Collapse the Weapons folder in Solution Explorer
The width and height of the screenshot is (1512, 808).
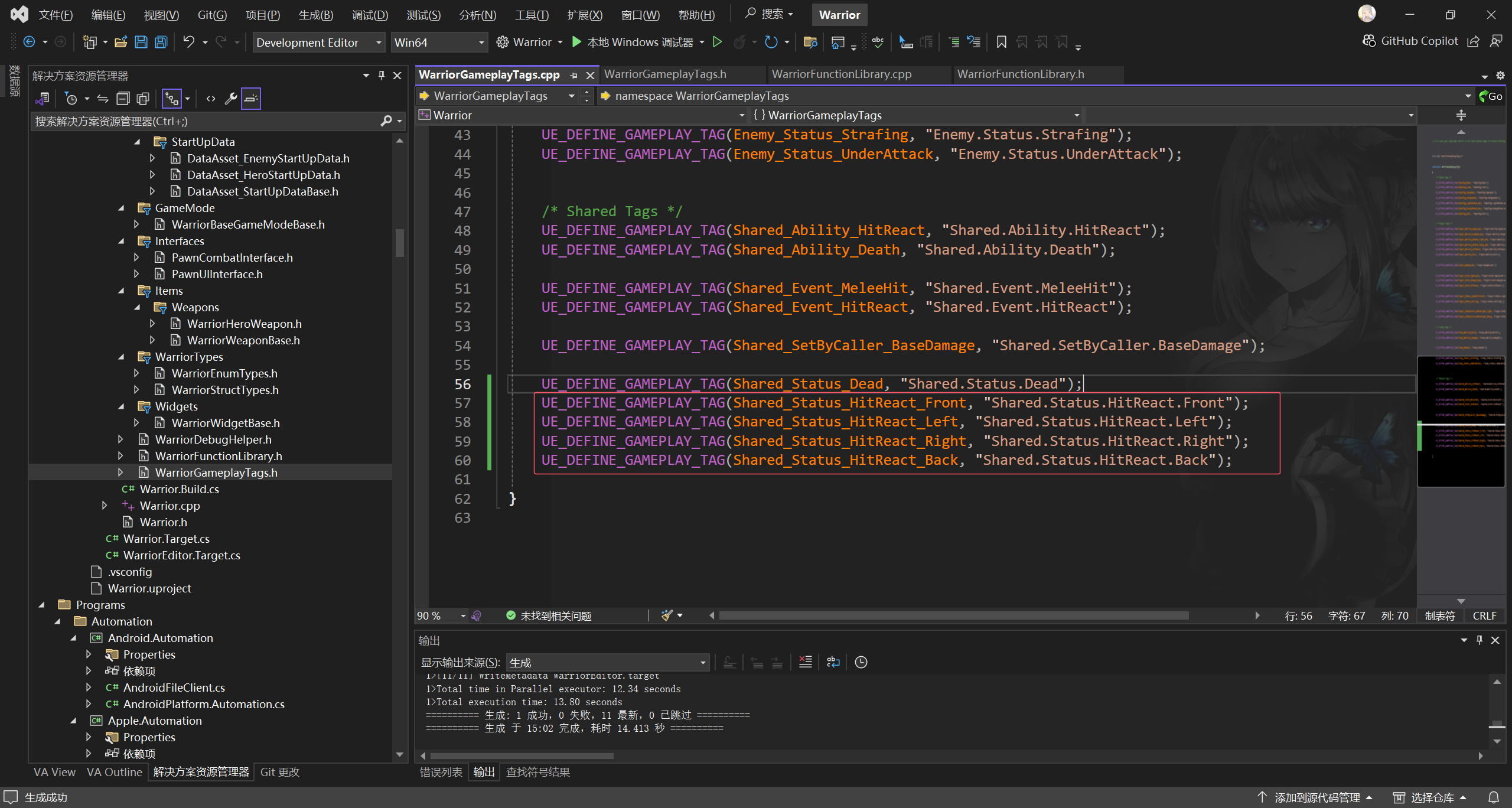(138, 307)
